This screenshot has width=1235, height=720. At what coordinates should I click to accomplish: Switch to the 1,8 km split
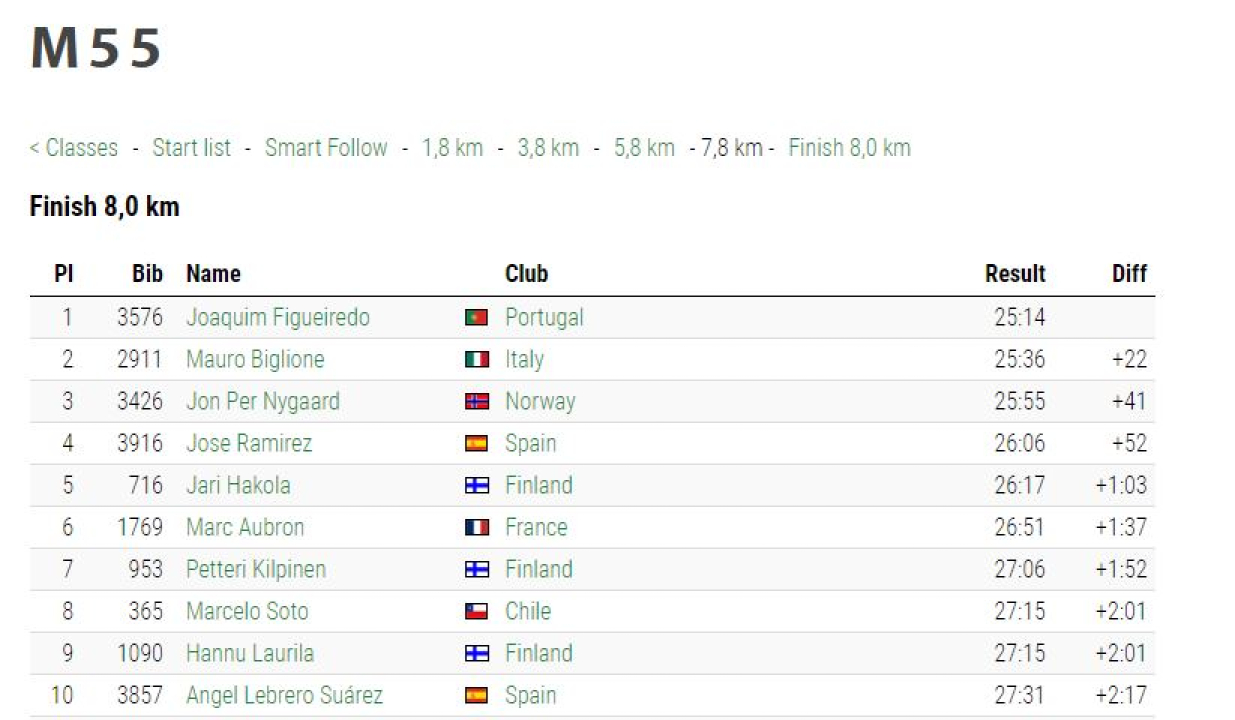point(452,148)
